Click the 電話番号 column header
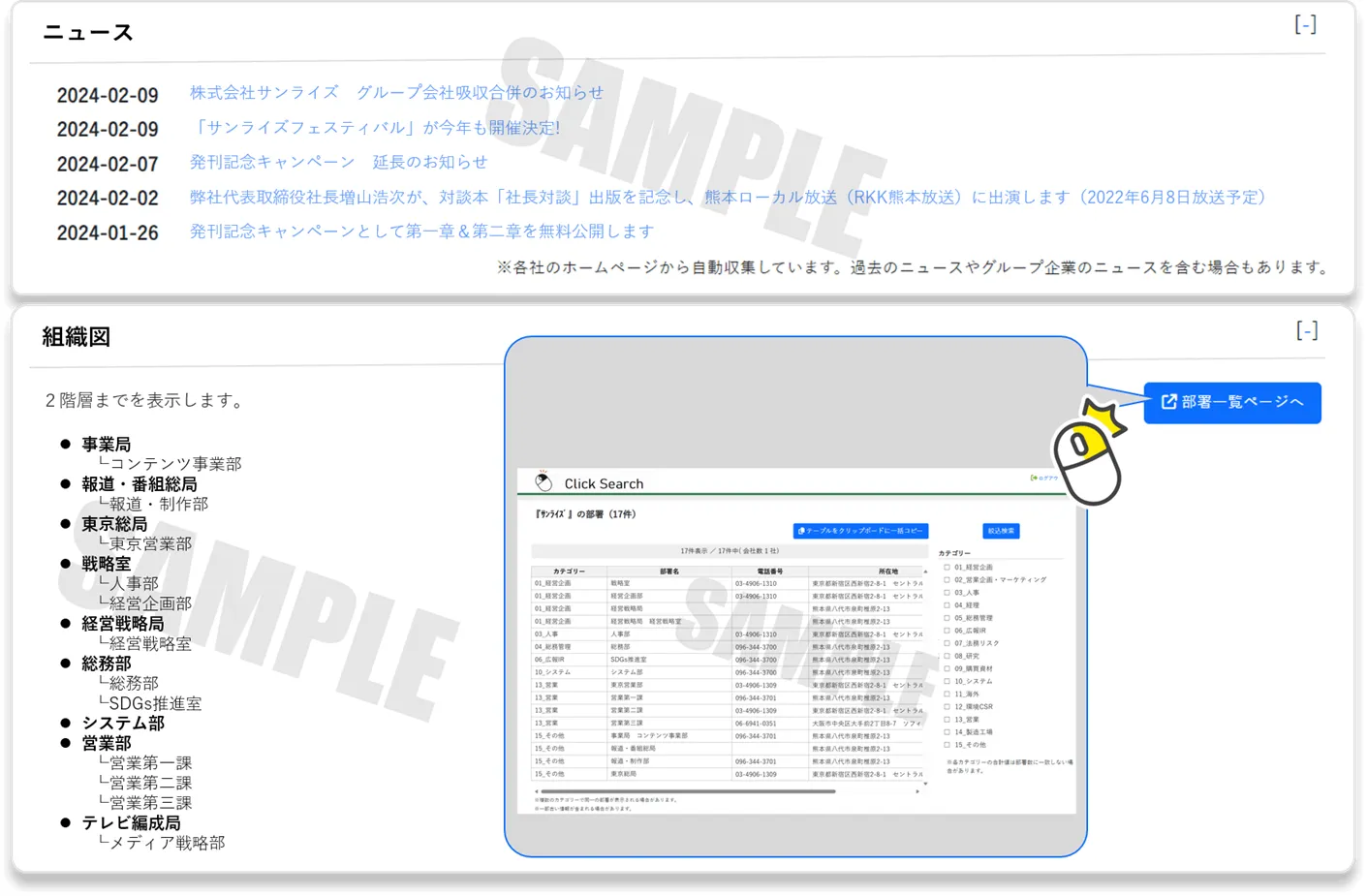 point(769,572)
